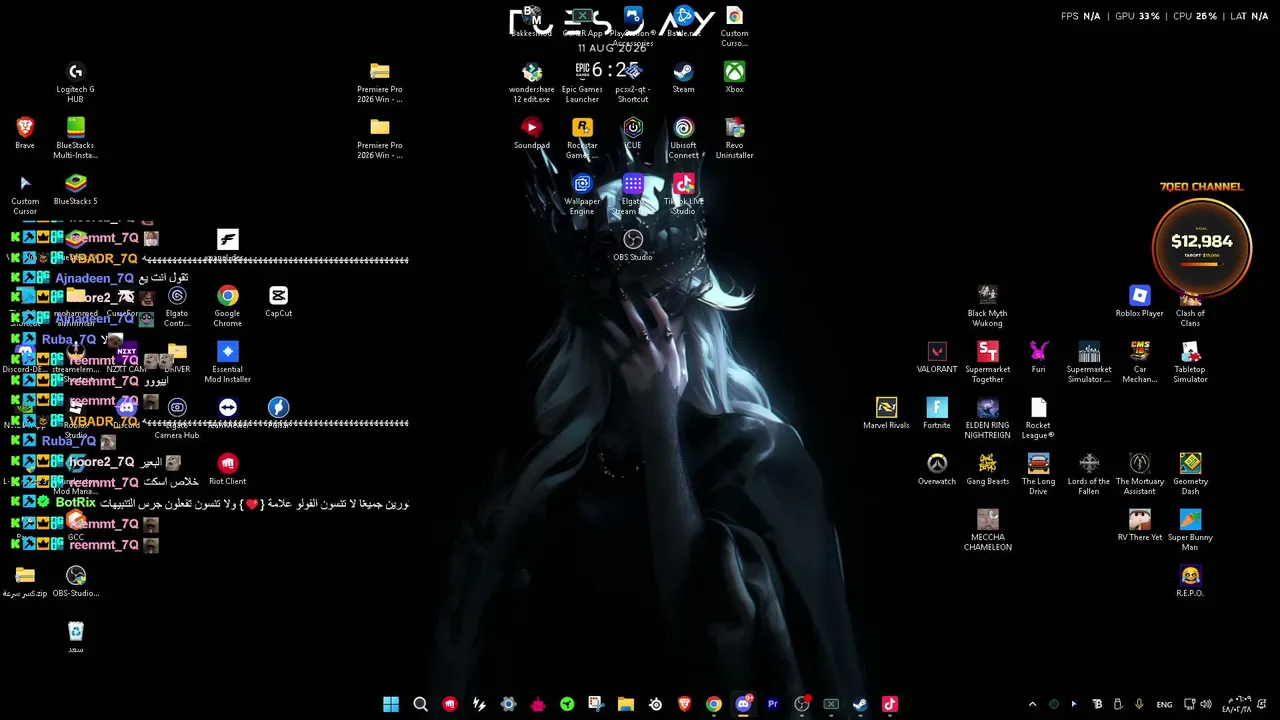
Task: Open TikTok LIVE Studio desktop shortcut
Action: coord(683,194)
